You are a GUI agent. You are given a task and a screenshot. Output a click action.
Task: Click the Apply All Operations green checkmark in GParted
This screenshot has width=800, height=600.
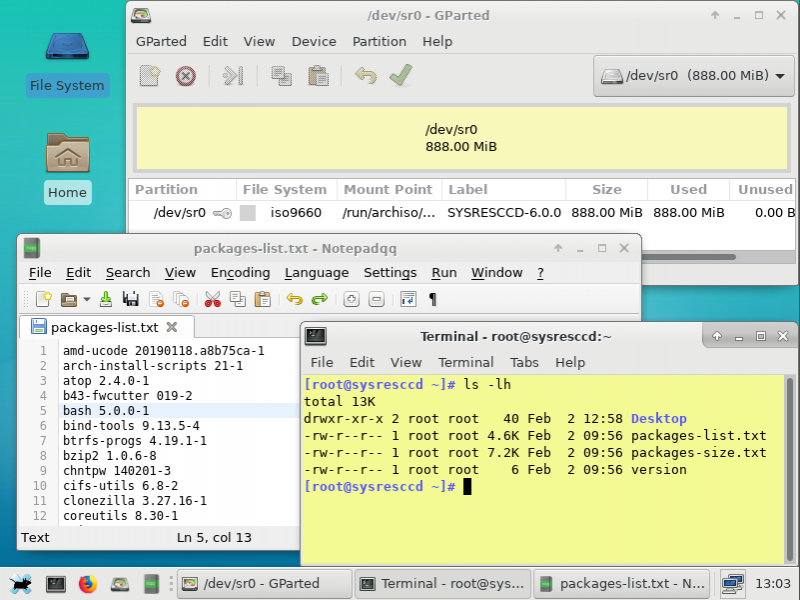400,76
